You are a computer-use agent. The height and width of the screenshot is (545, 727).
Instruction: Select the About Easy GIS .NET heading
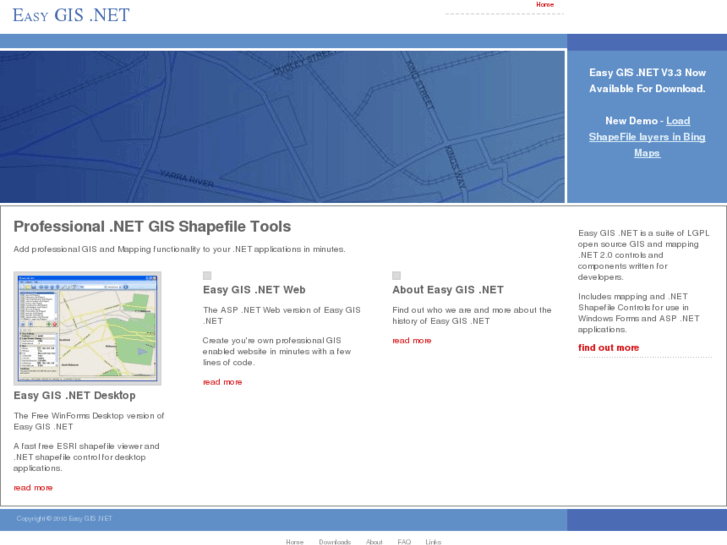[448, 290]
